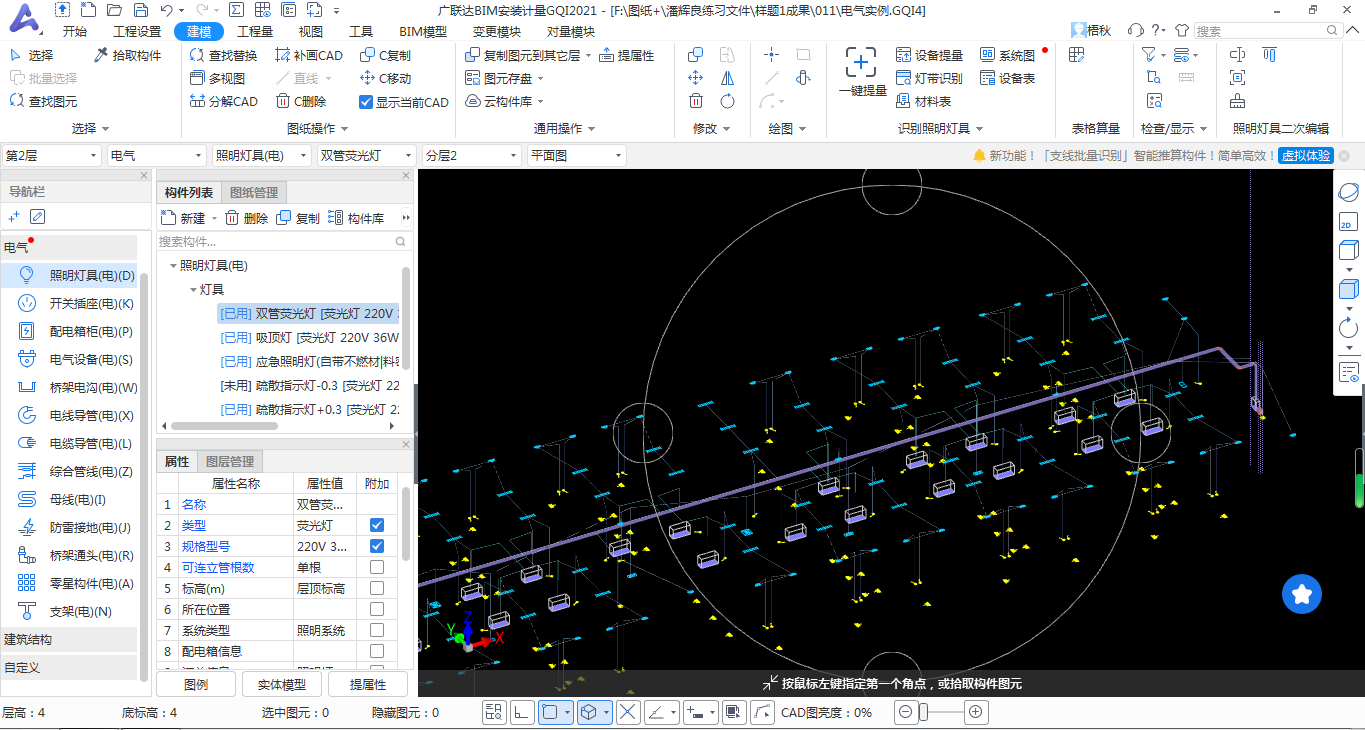This screenshot has height=730, width=1365.
Task: Uncheck the 附加 box for 规格型号
Action: click(x=377, y=546)
